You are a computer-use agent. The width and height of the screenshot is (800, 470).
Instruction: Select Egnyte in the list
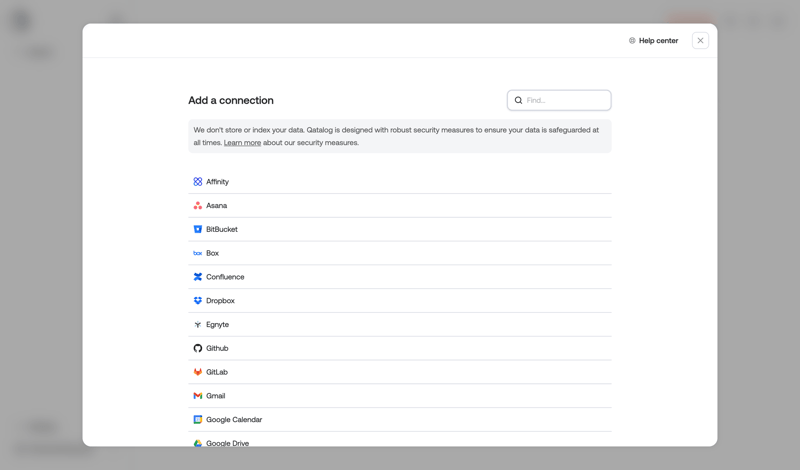[399, 325]
